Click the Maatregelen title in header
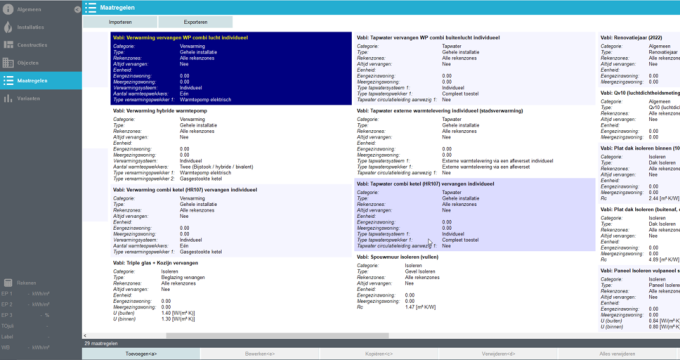The height and width of the screenshot is (360, 680). point(117,8)
